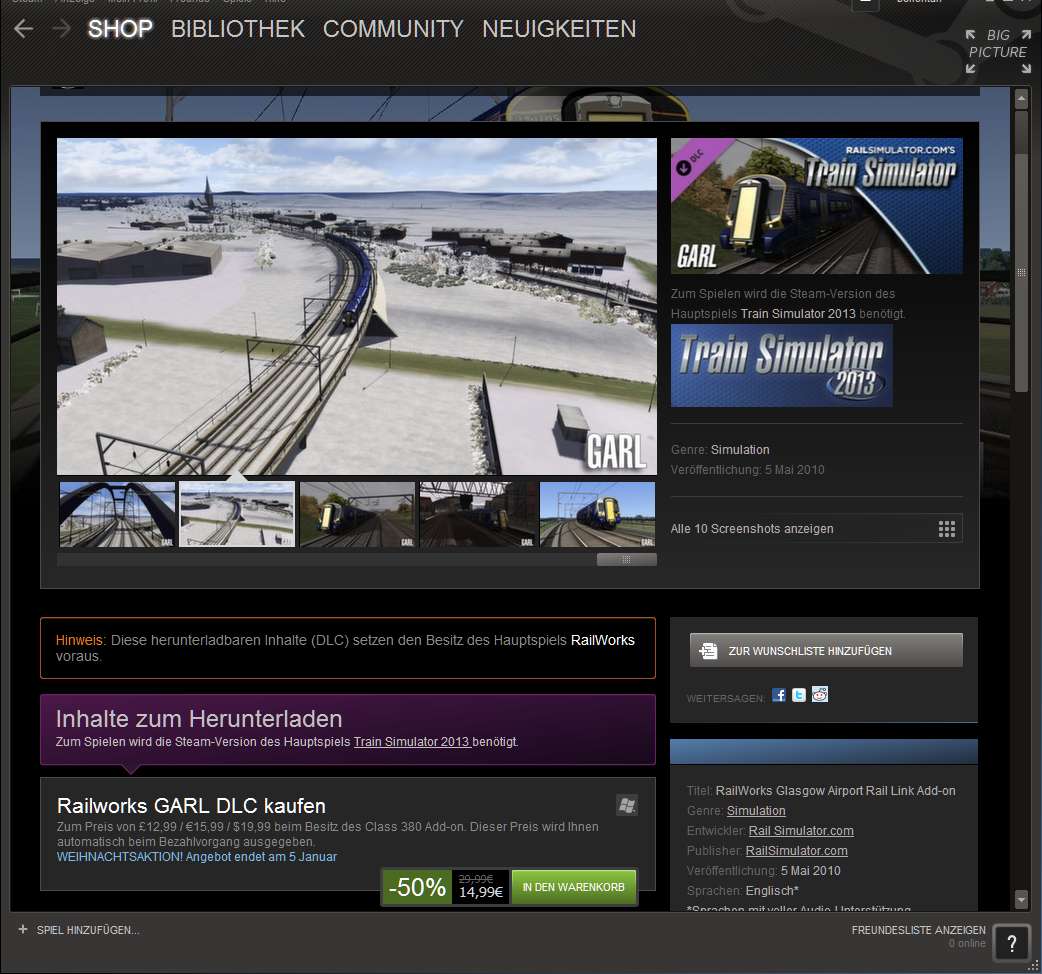Open the Train Simulator 2013 banner
The height and width of the screenshot is (974, 1042).
pyautogui.click(x=782, y=365)
